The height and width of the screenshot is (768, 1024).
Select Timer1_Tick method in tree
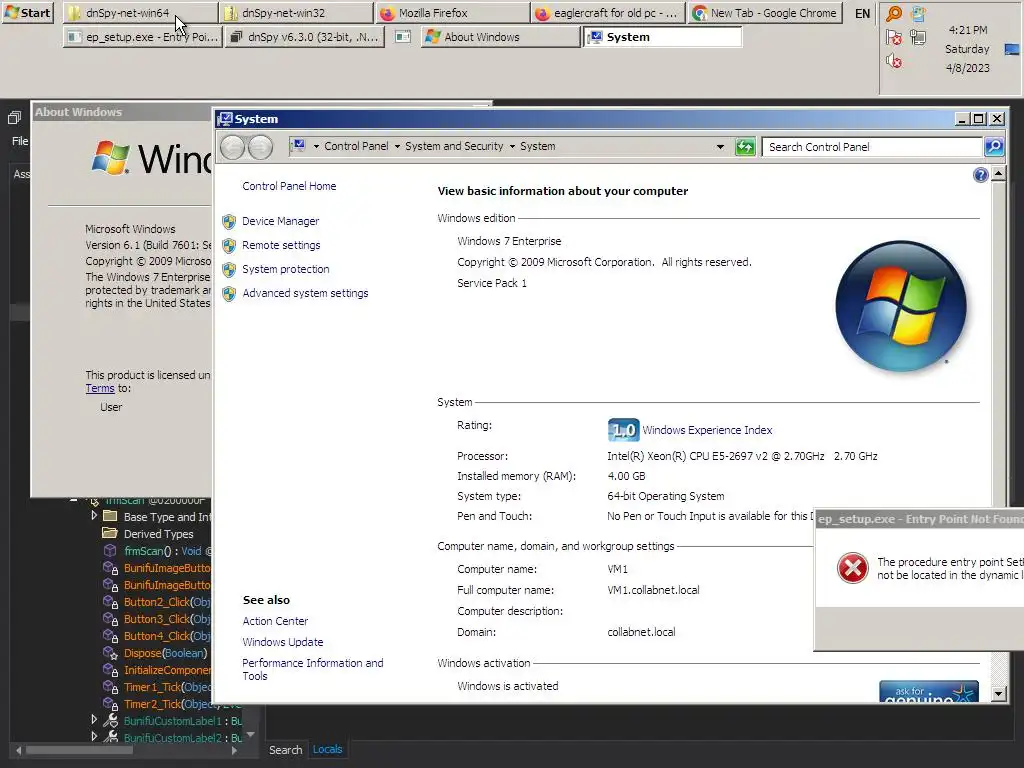(167, 687)
